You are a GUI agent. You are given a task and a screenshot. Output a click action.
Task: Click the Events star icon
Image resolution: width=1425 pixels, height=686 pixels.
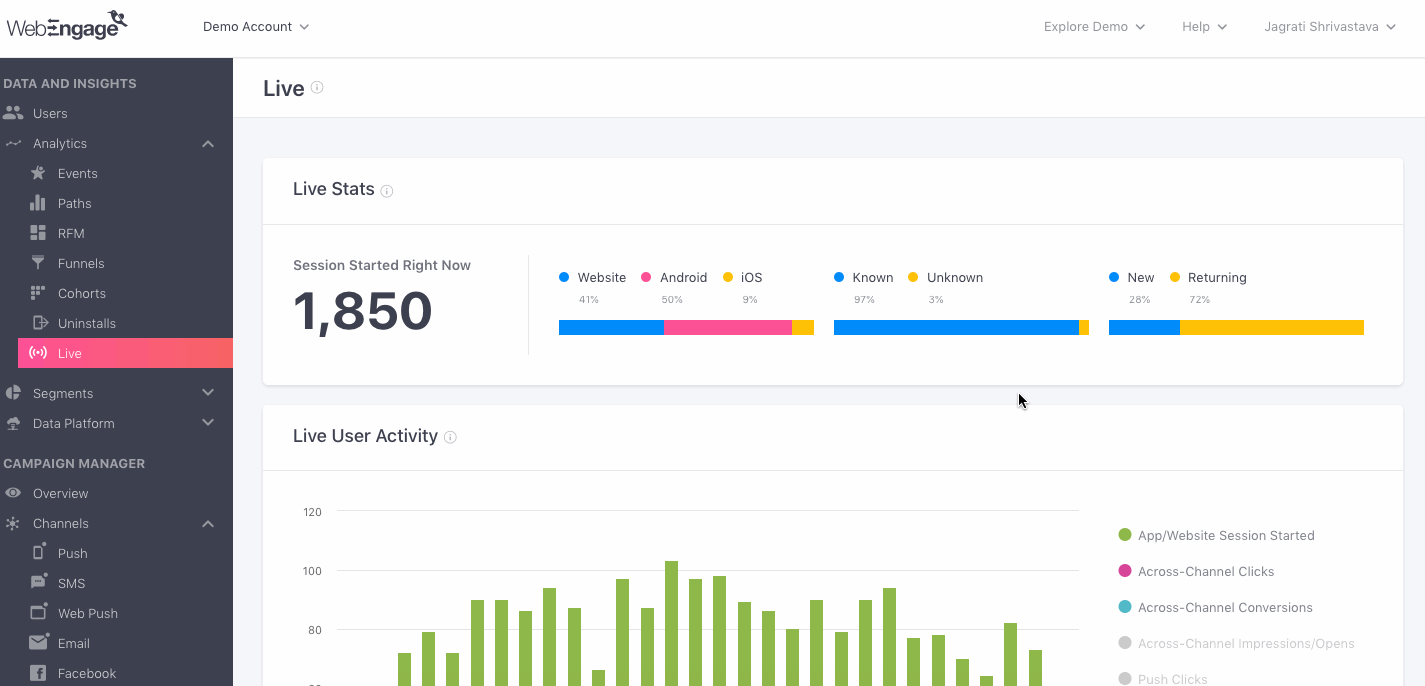(x=38, y=173)
